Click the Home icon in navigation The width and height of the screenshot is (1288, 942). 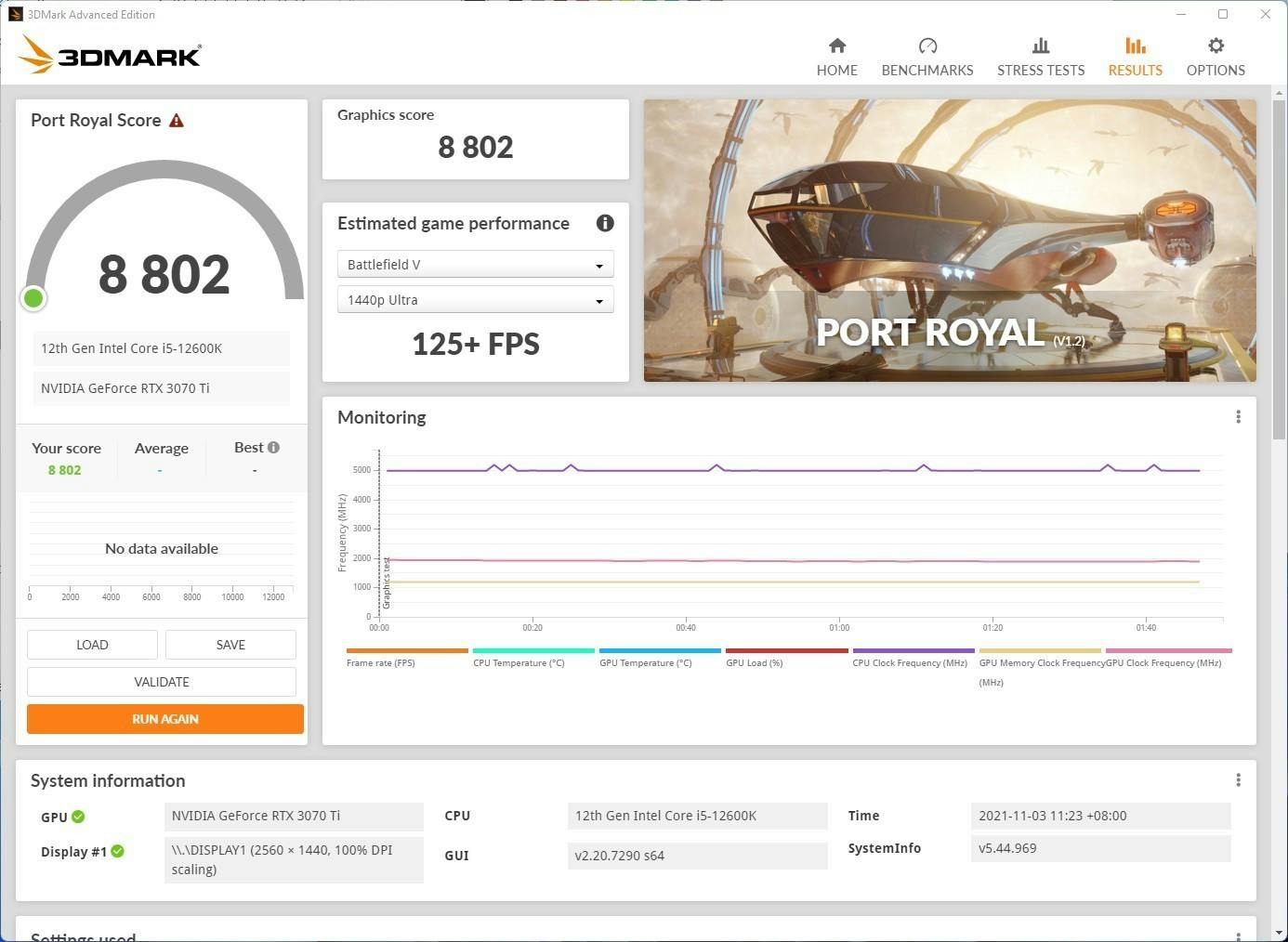(836, 46)
